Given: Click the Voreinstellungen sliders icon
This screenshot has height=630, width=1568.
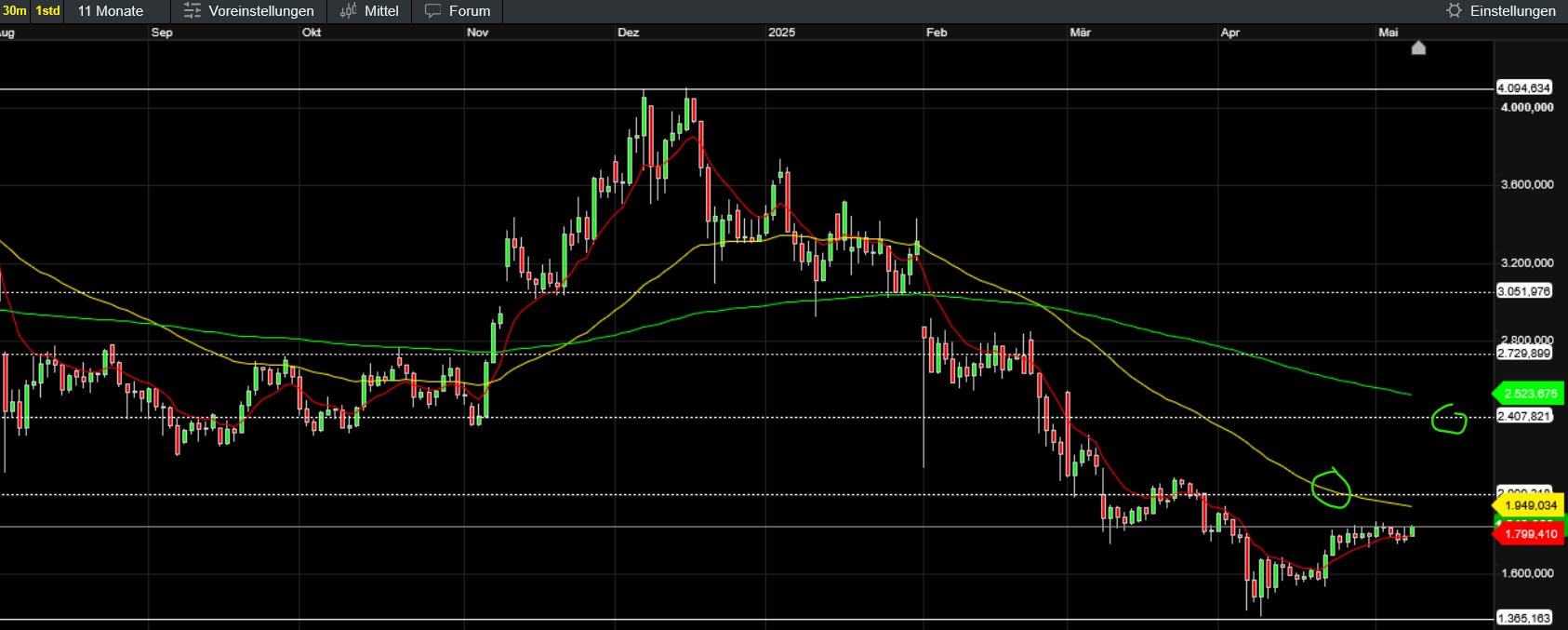Looking at the screenshot, I should (192, 11).
